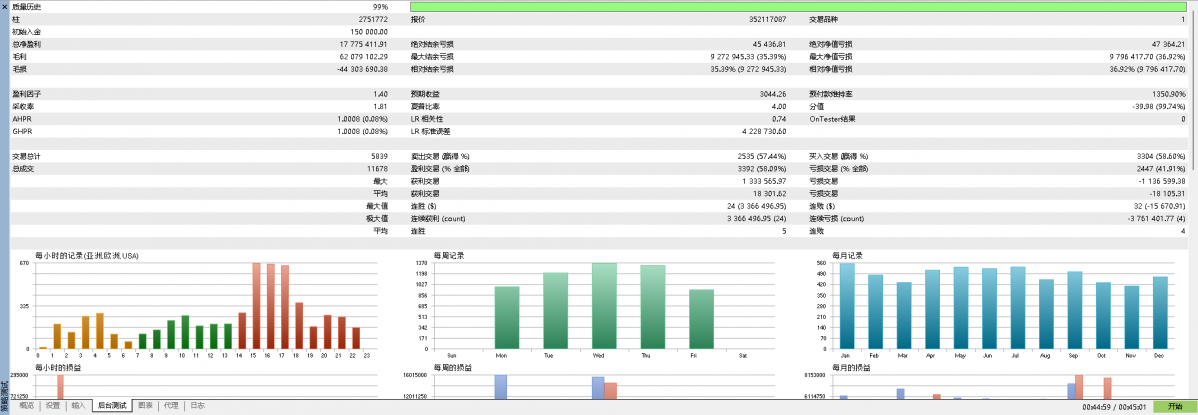Click the Jan bar in monthly chart

(x=847, y=306)
